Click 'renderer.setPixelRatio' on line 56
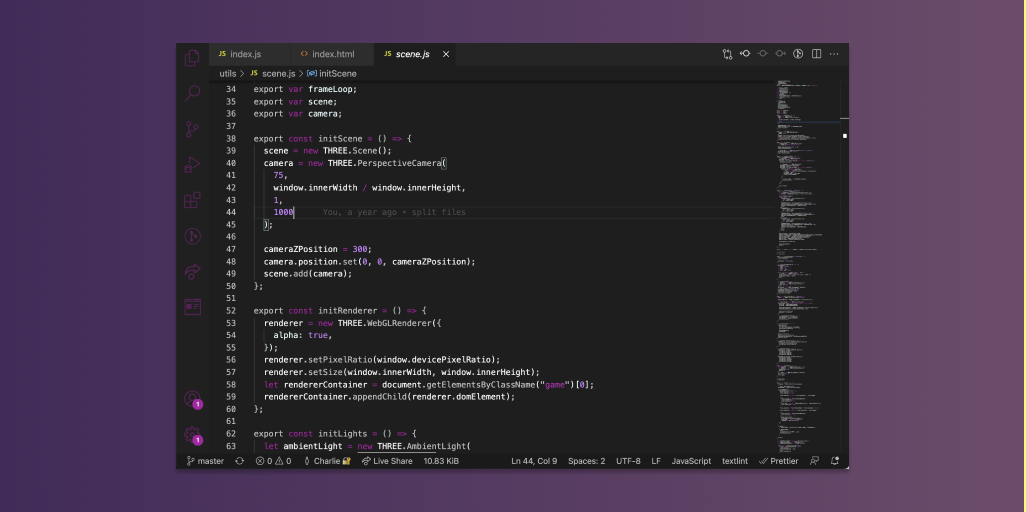 (x=318, y=359)
